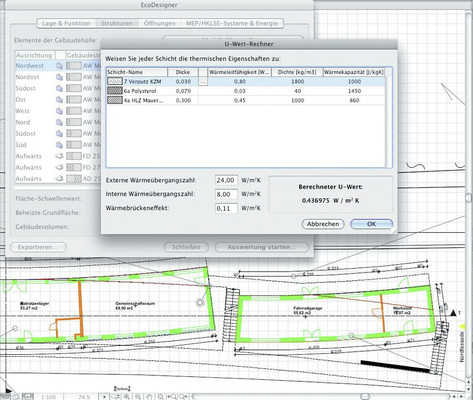
Task: Click the Schließen button in EcoDesigner
Action: pyautogui.click(x=186, y=247)
